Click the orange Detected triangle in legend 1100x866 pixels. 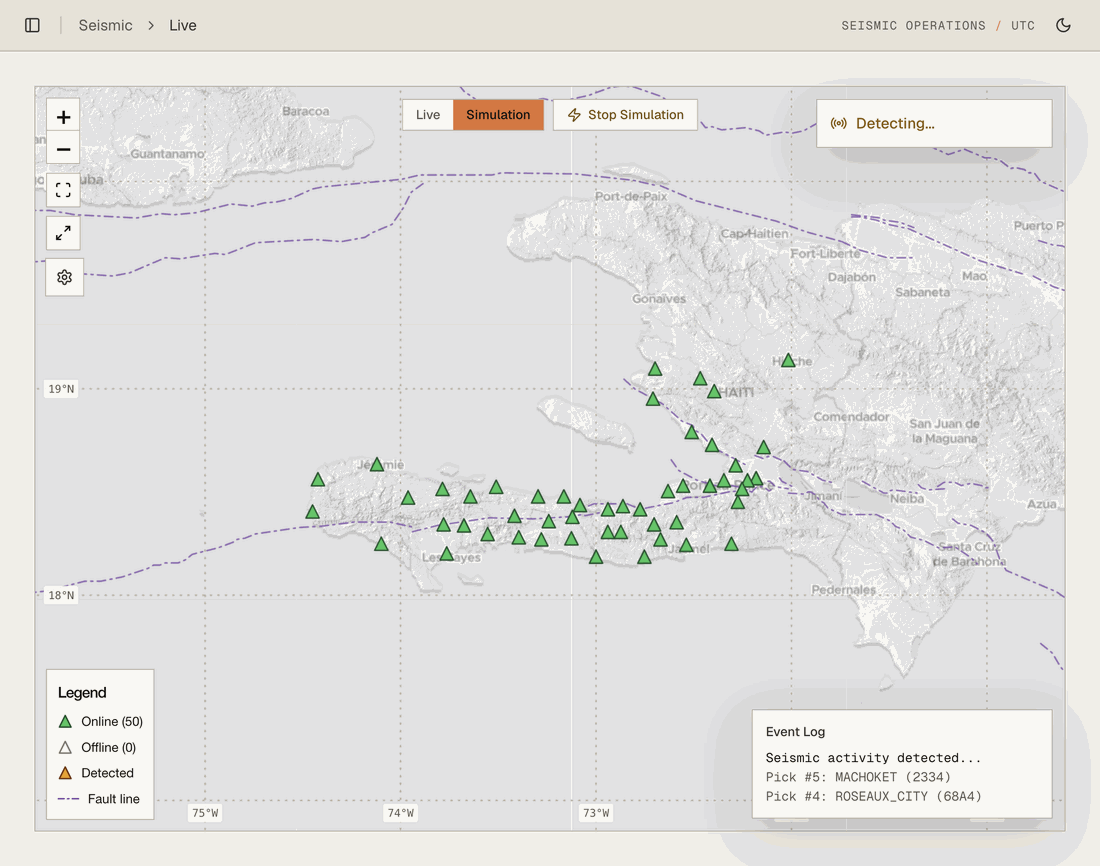[x=65, y=773]
